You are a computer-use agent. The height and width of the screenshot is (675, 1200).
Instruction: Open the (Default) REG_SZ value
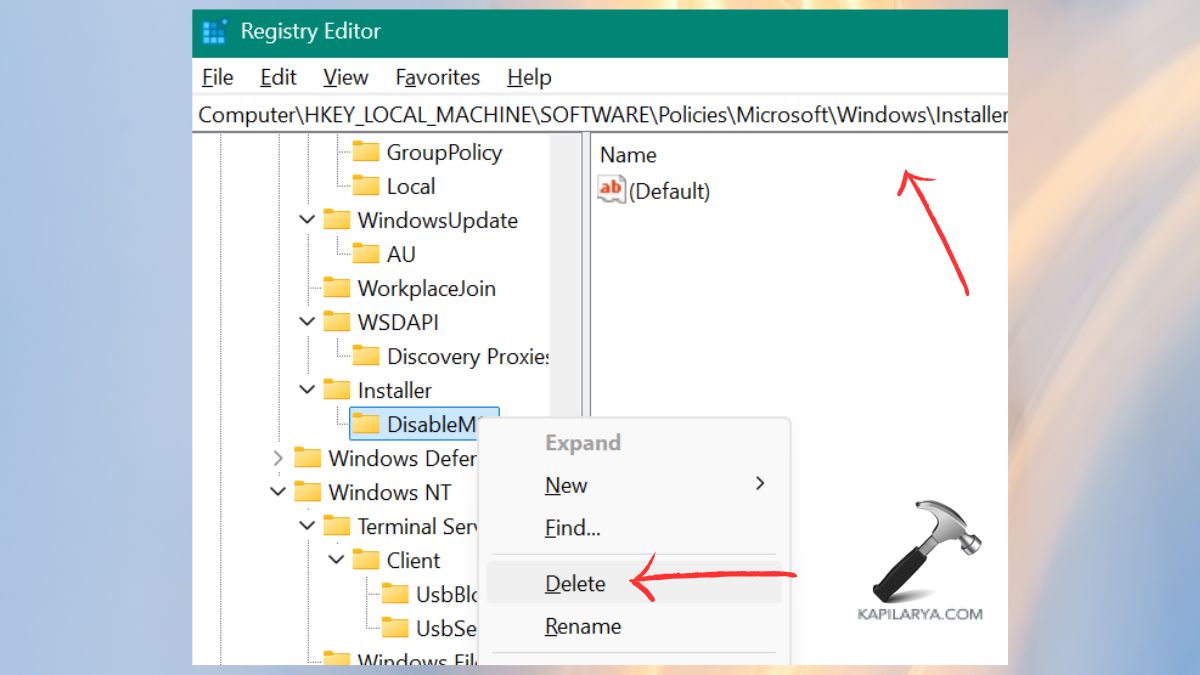tap(668, 191)
